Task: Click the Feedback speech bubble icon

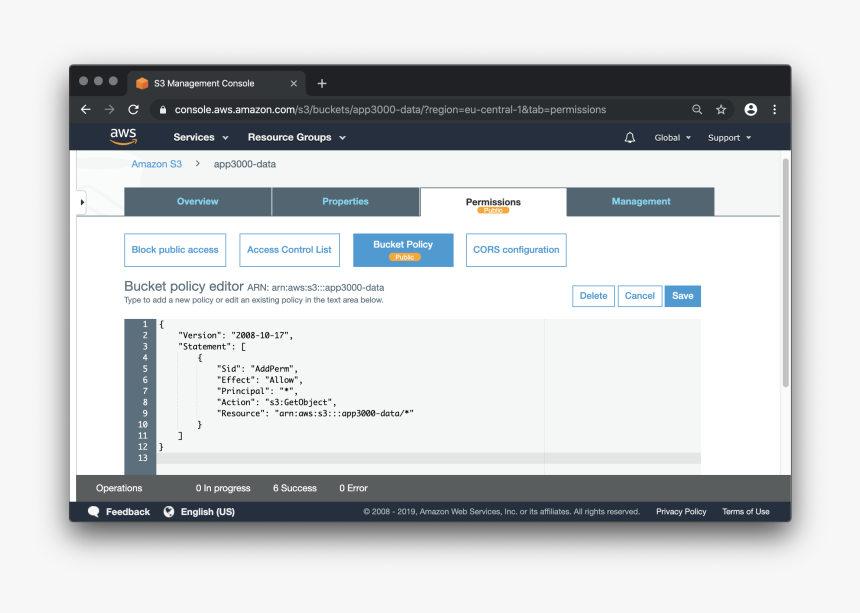Action: [x=93, y=512]
